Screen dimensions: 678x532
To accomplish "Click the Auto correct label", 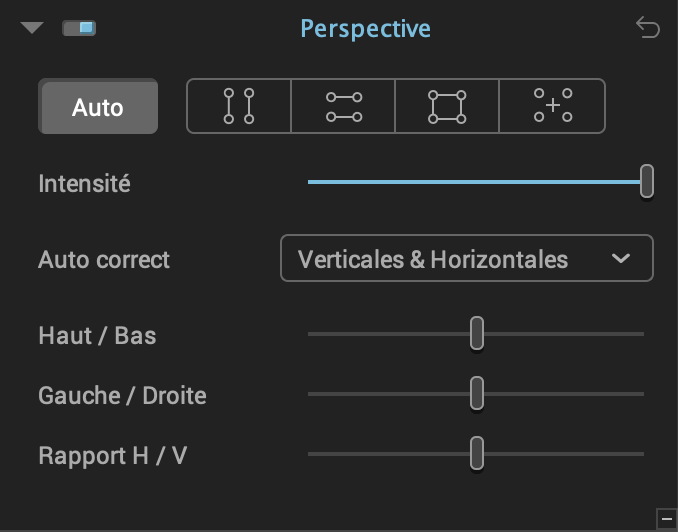I will [104, 260].
